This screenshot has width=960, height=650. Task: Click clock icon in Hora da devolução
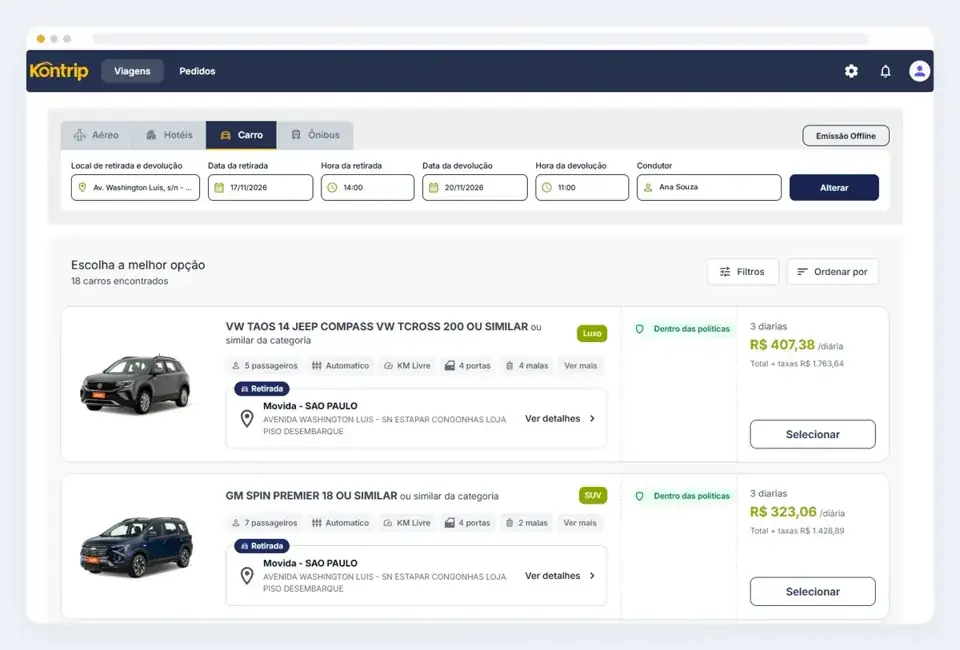pyautogui.click(x=547, y=187)
